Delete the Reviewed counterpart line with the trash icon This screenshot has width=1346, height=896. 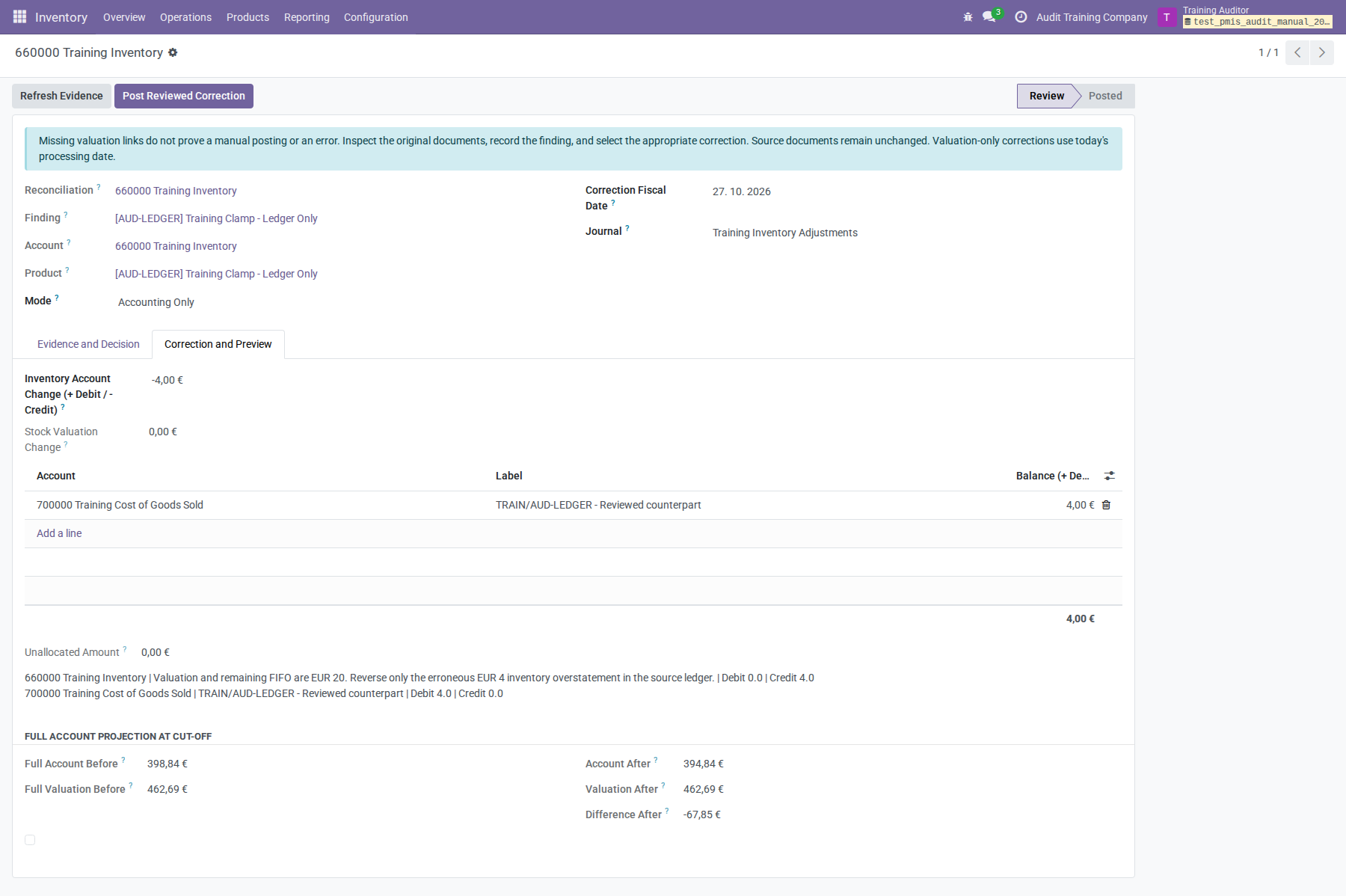(x=1107, y=505)
